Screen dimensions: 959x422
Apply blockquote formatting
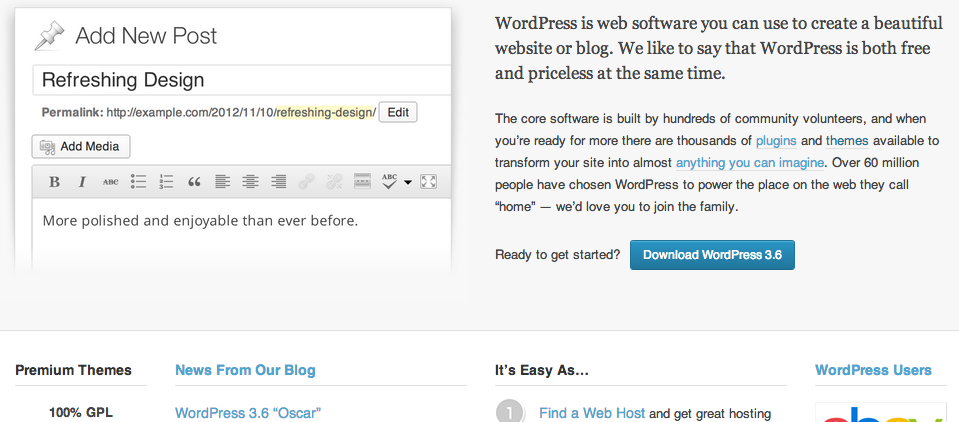coord(194,182)
